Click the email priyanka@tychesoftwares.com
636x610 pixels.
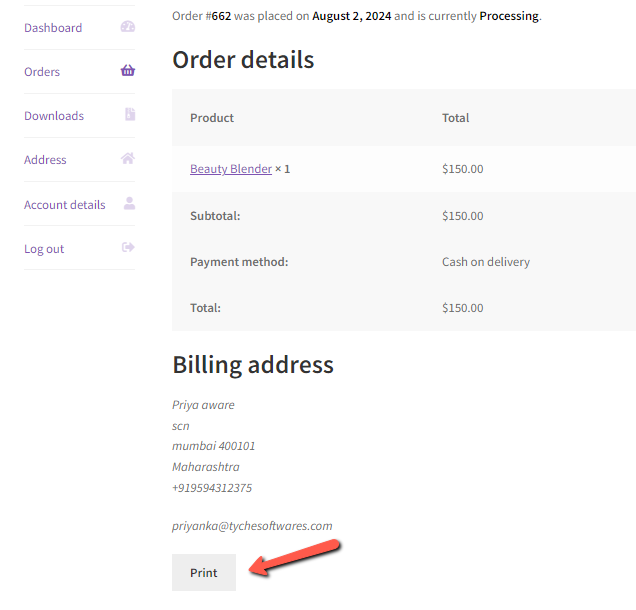(252, 526)
